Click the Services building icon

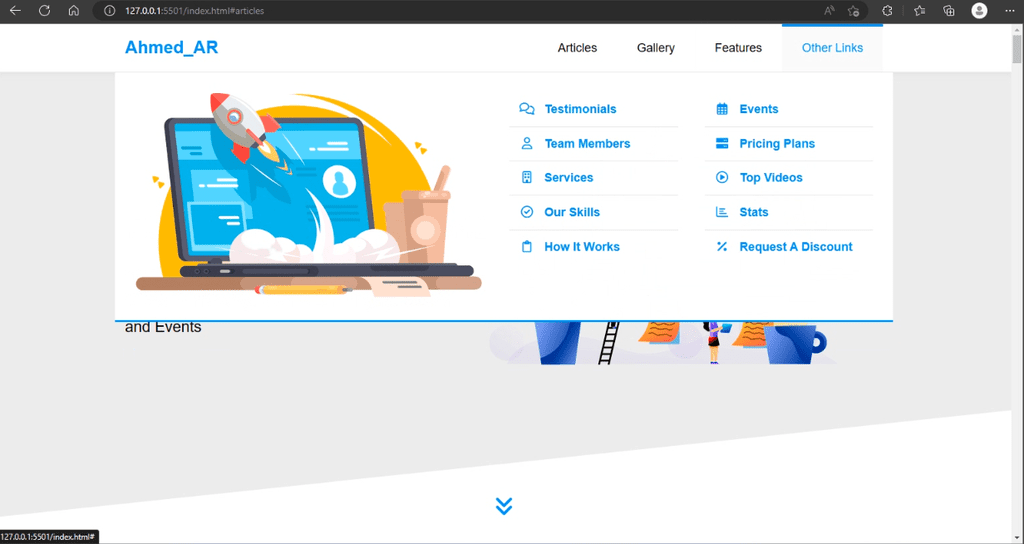point(526,178)
